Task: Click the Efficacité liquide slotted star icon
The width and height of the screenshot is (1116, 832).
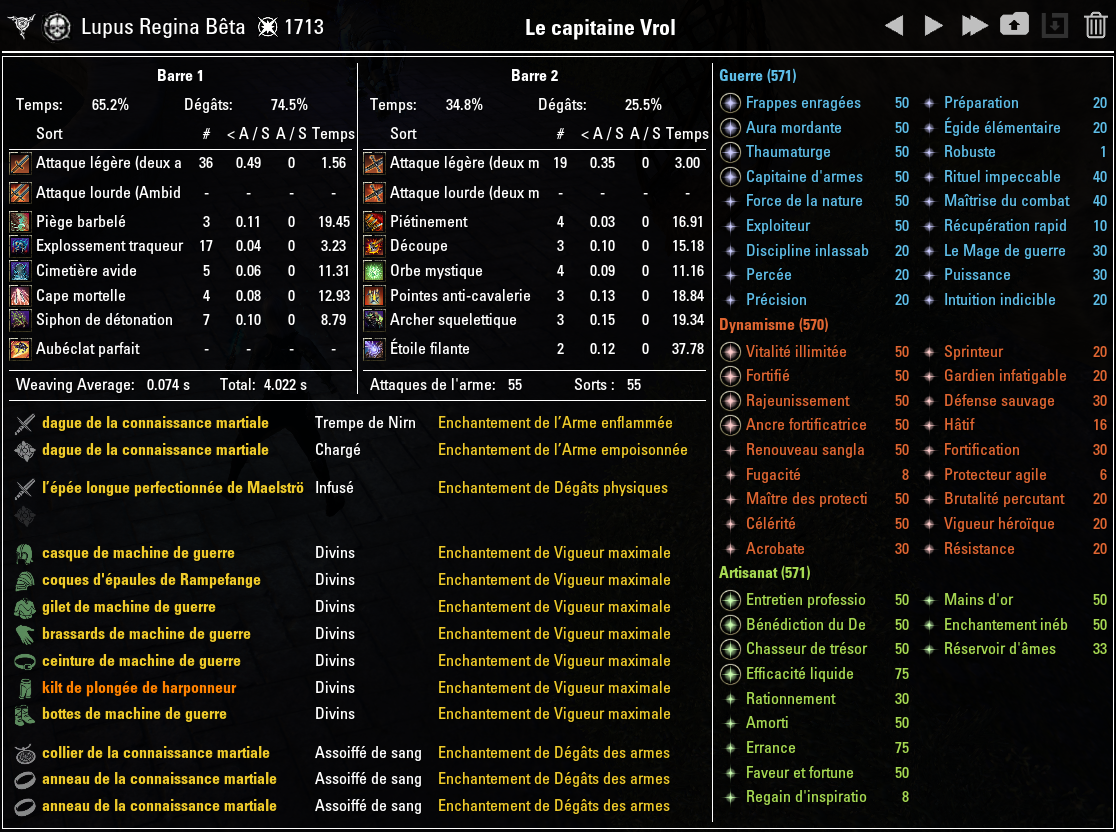Action: (730, 674)
